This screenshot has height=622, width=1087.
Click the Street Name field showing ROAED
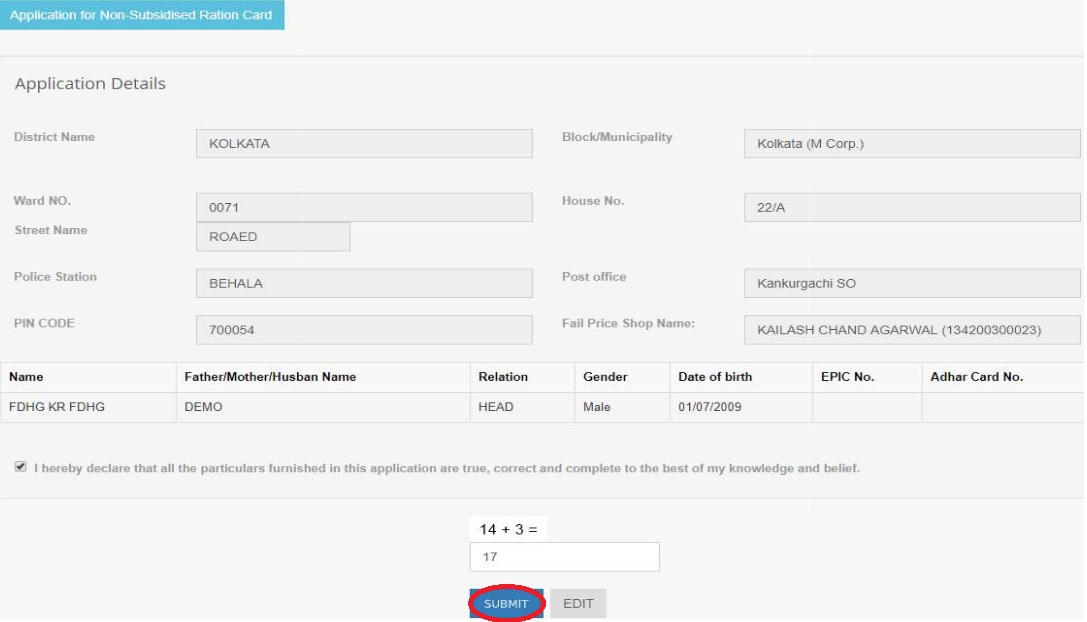pos(273,237)
